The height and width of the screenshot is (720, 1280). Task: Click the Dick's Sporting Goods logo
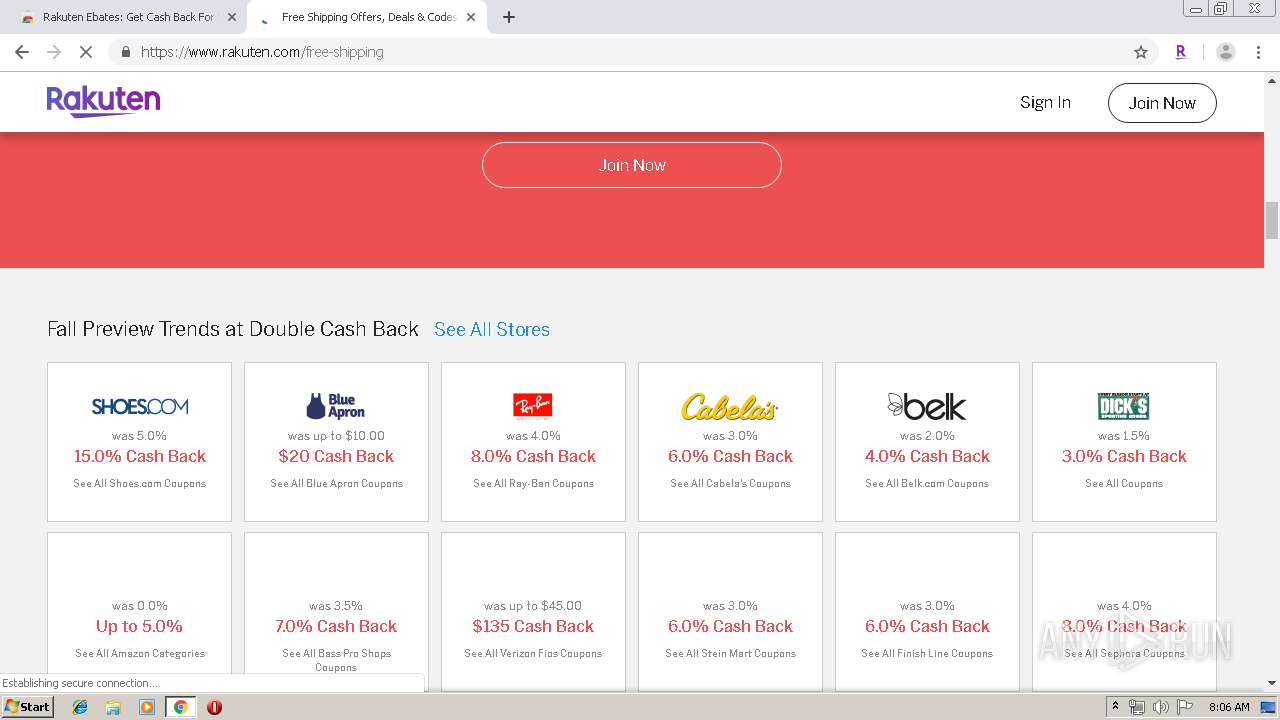pyautogui.click(x=1124, y=406)
